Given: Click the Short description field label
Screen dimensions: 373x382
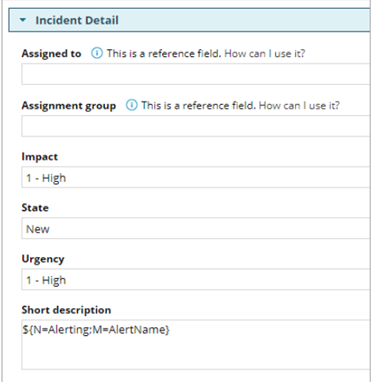Looking at the screenshot, I should click(x=66, y=310).
